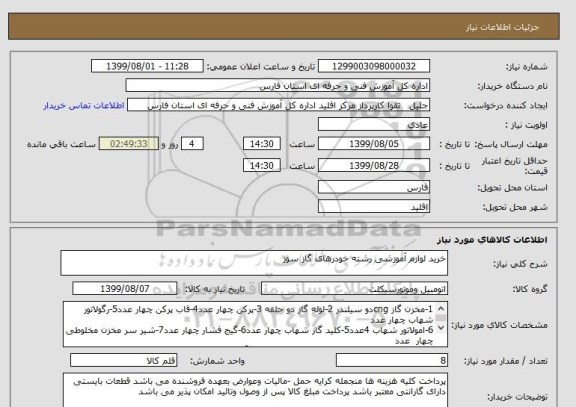Click the buyer notes text area

tap(255, 390)
